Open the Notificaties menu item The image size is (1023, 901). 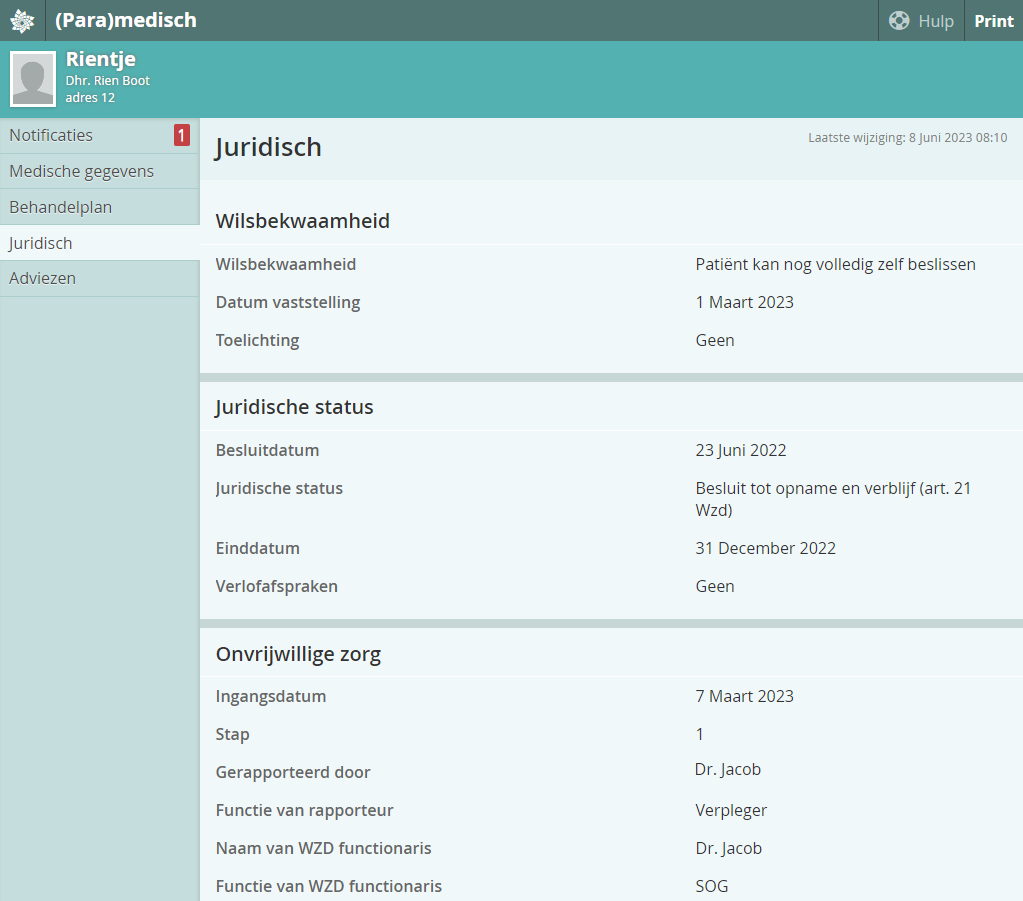pyautogui.click(x=52, y=136)
